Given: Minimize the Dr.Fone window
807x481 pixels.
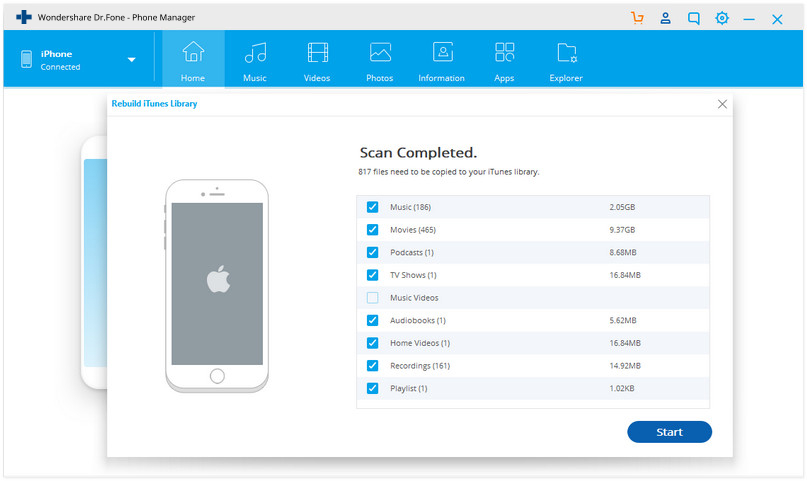Looking at the screenshot, I should pyautogui.click(x=749, y=19).
